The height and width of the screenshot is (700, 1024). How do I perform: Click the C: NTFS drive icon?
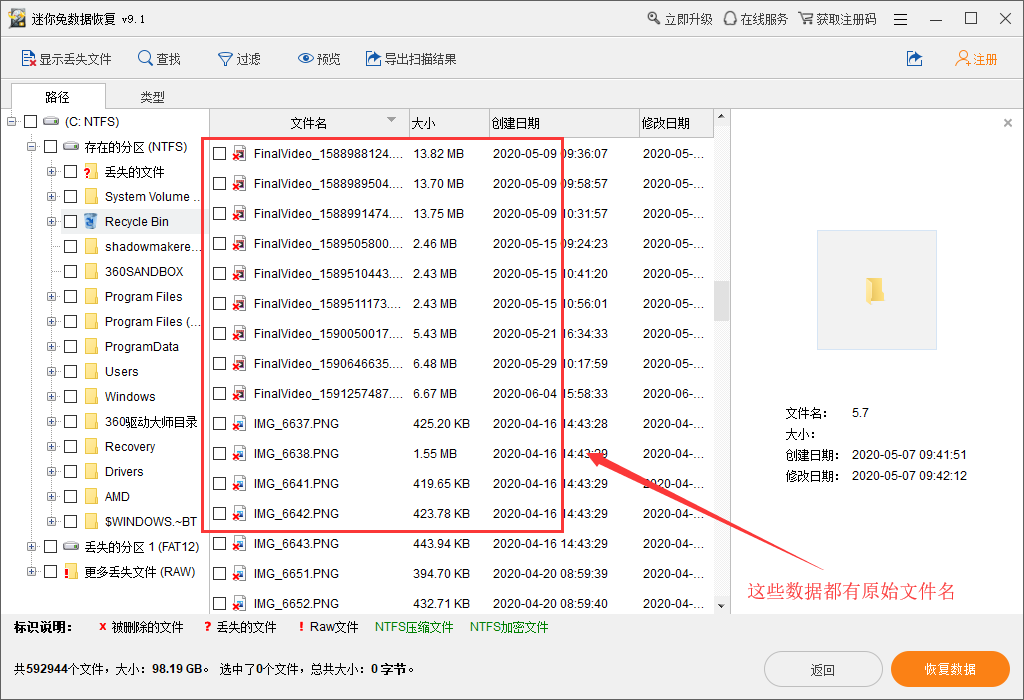point(51,121)
